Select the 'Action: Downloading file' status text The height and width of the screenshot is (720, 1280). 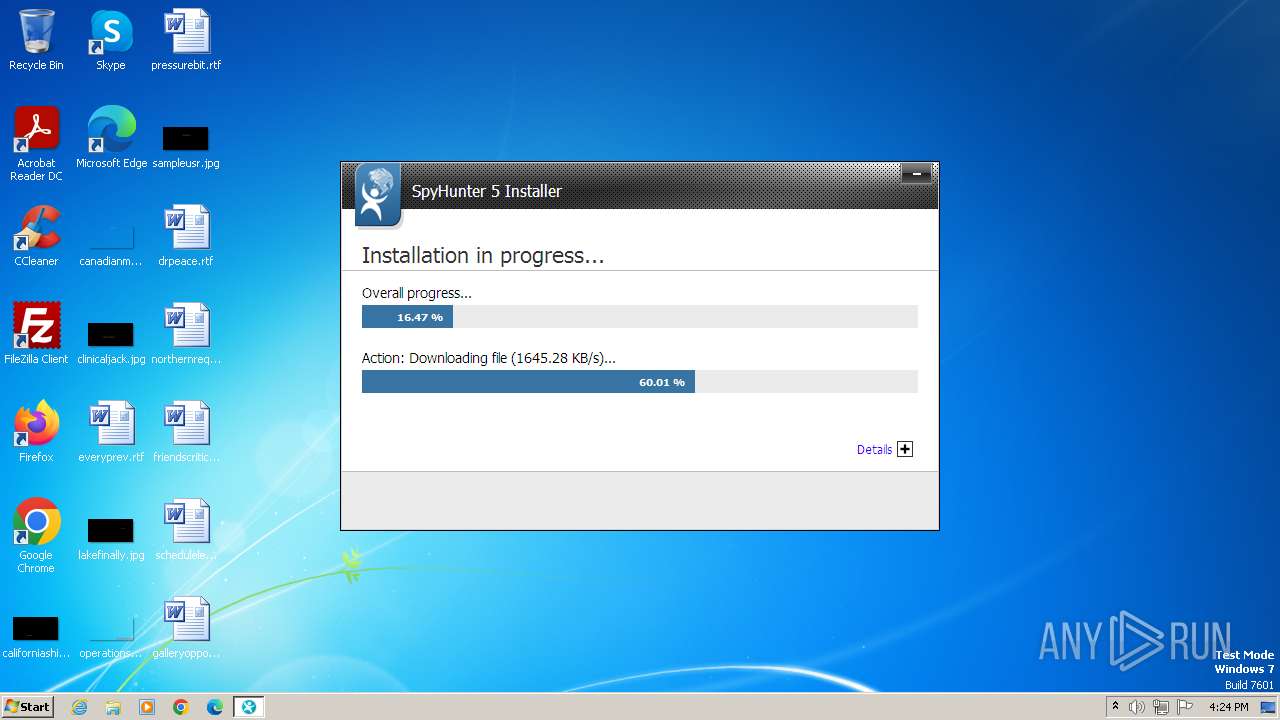click(489, 358)
